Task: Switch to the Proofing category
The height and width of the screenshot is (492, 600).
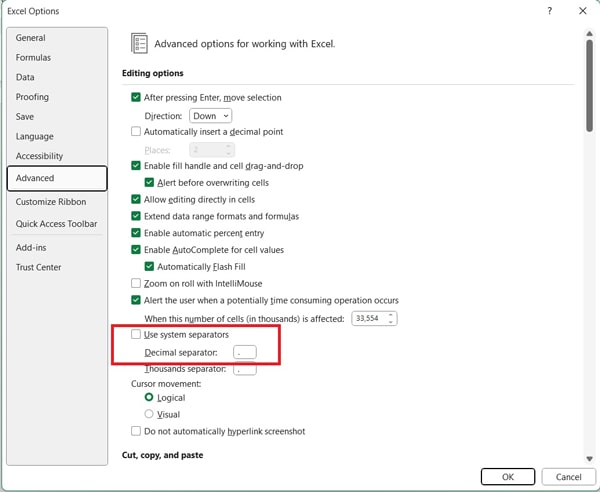Action: 32,97
